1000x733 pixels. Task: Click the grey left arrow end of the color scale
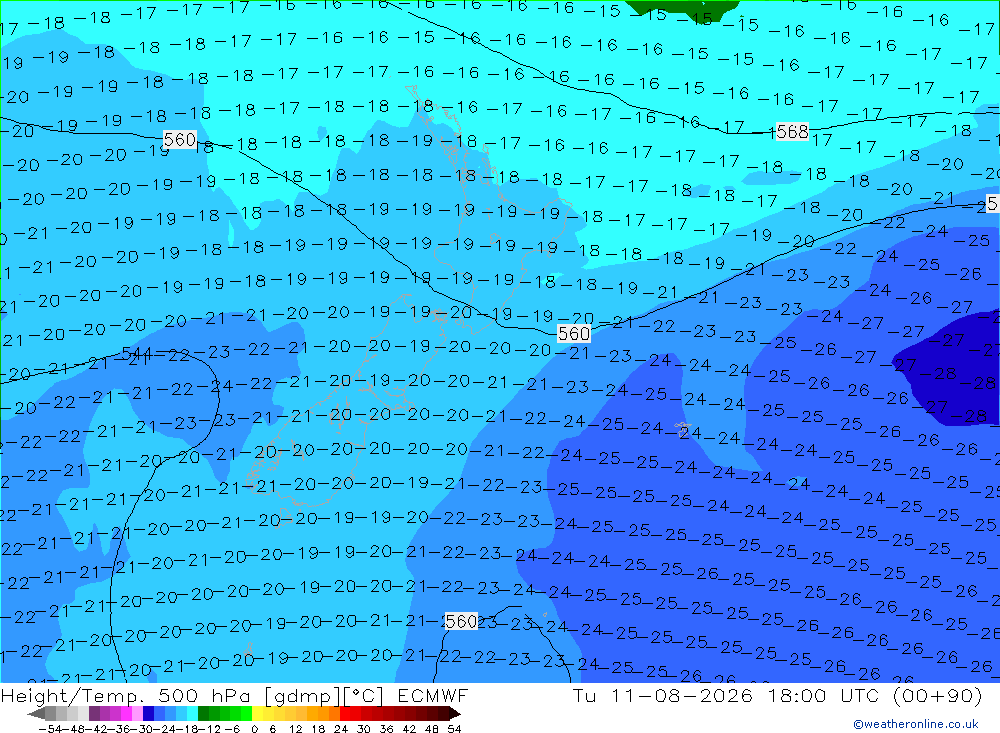[x=37, y=713]
